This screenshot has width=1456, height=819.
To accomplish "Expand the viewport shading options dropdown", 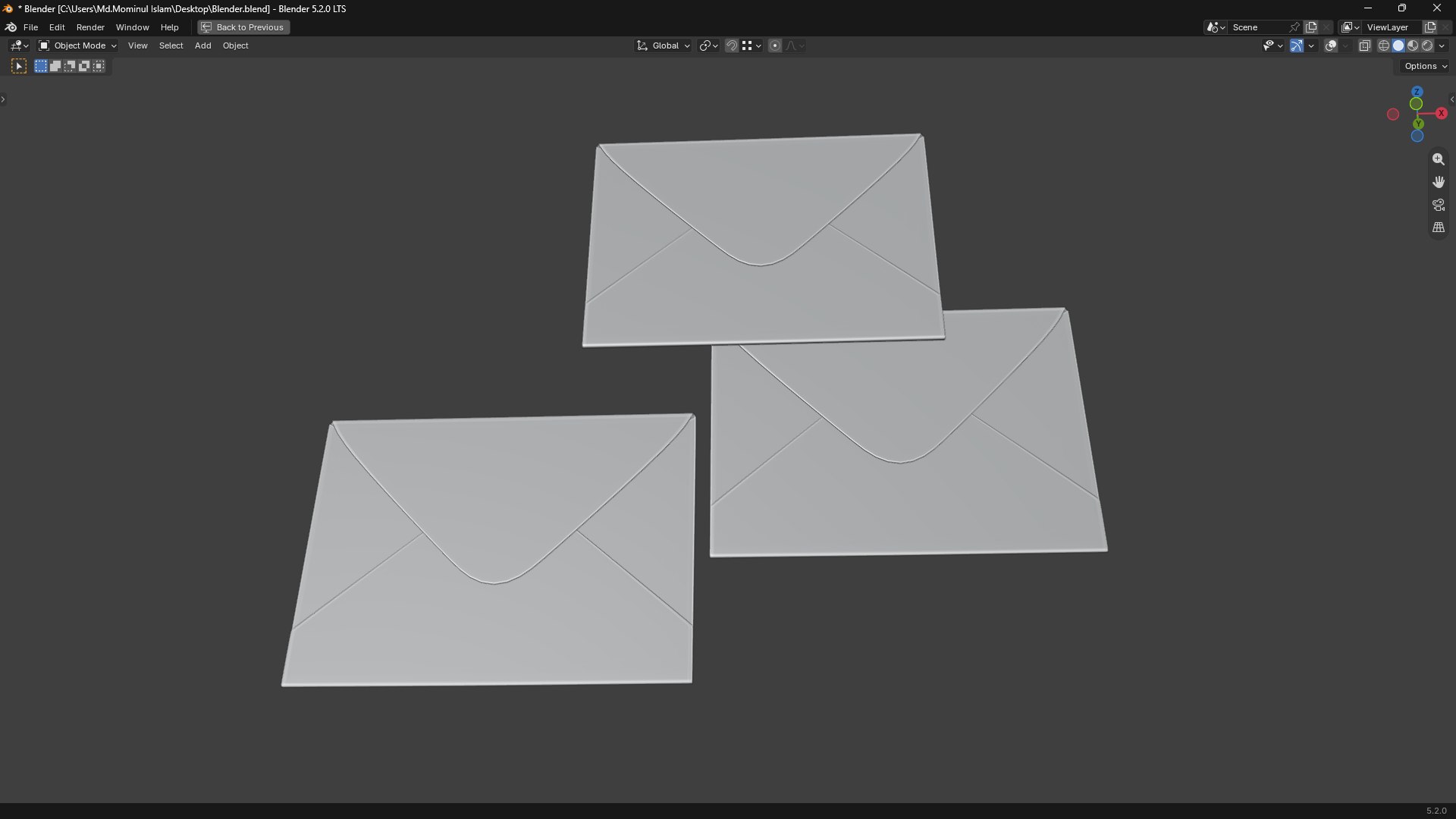I will pos(1442,45).
